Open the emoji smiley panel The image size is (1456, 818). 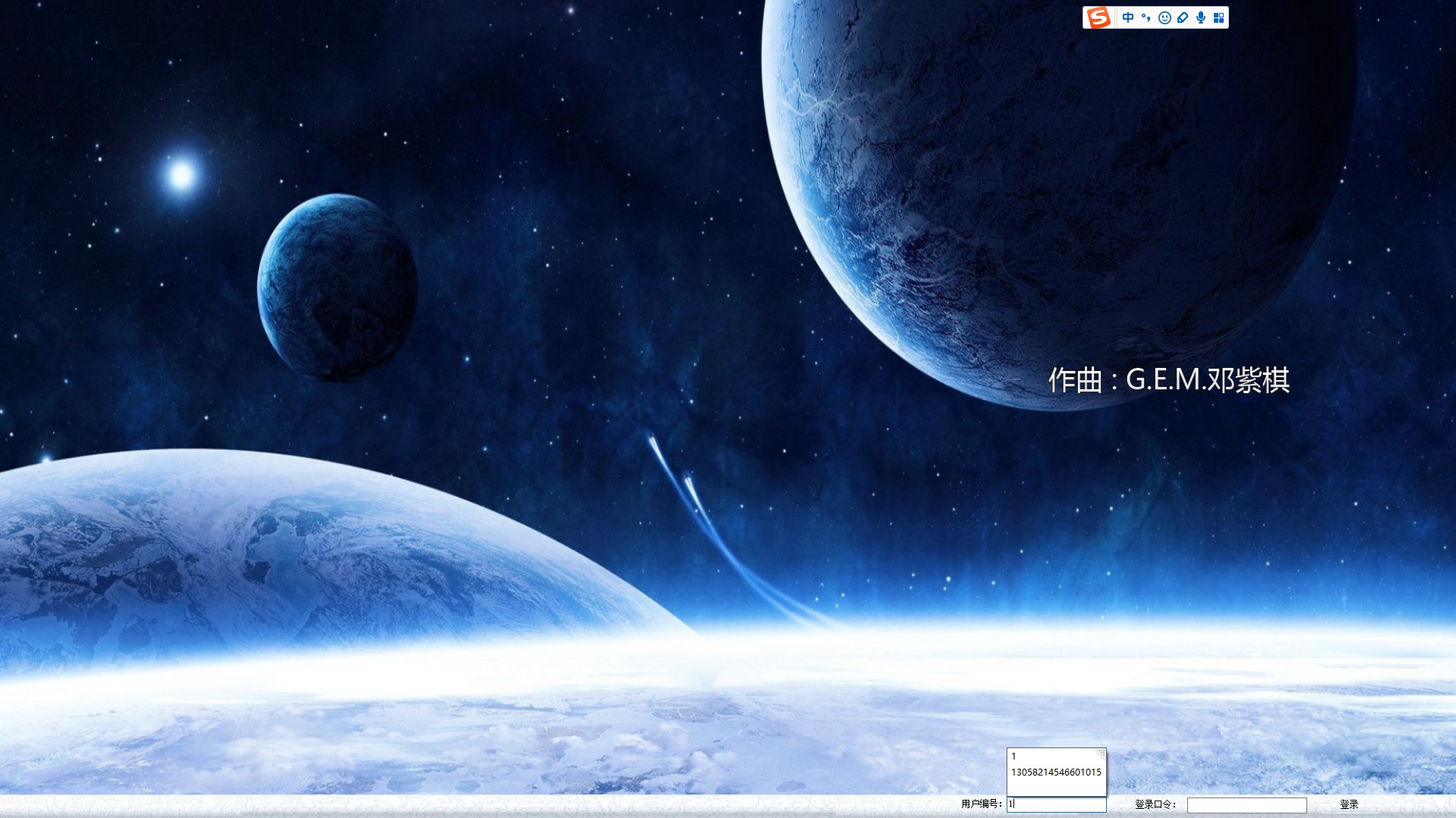(1164, 17)
